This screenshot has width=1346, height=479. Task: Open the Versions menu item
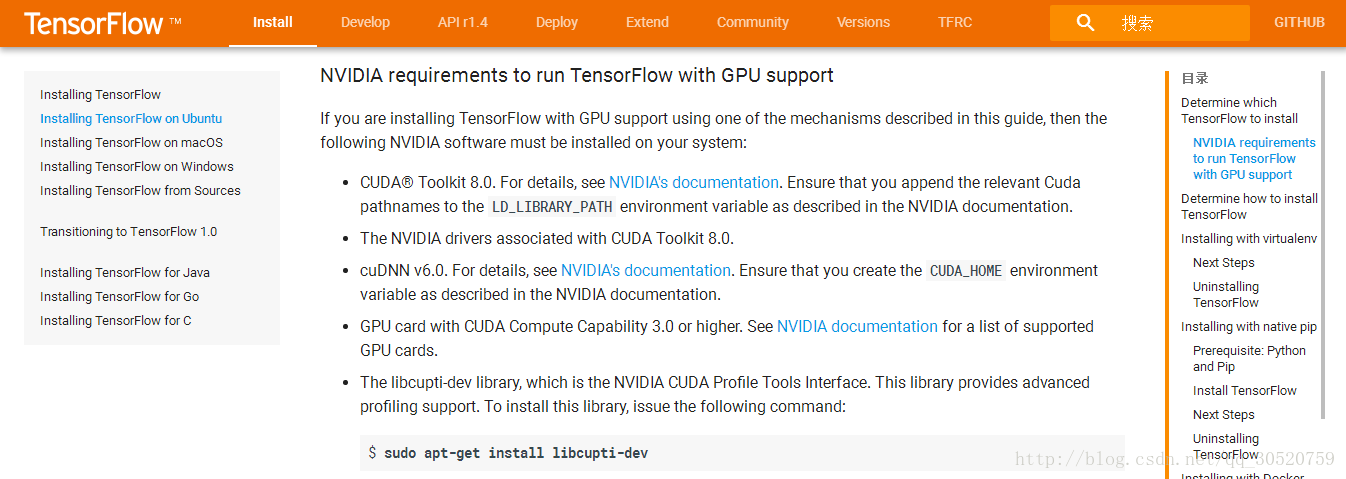[863, 22]
